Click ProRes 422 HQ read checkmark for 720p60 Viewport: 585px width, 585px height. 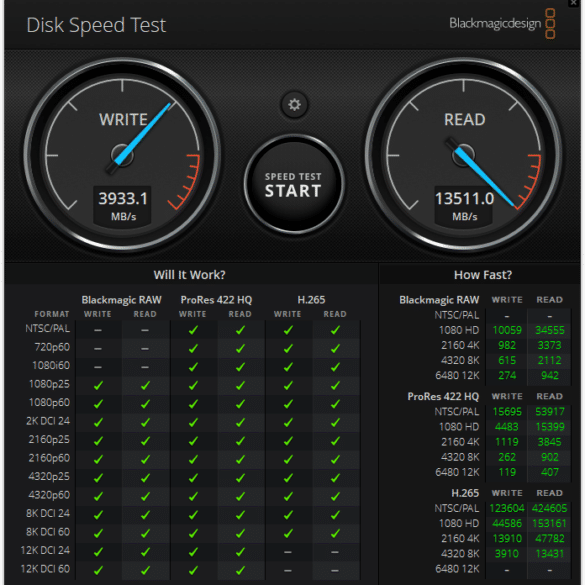[240, 348]
